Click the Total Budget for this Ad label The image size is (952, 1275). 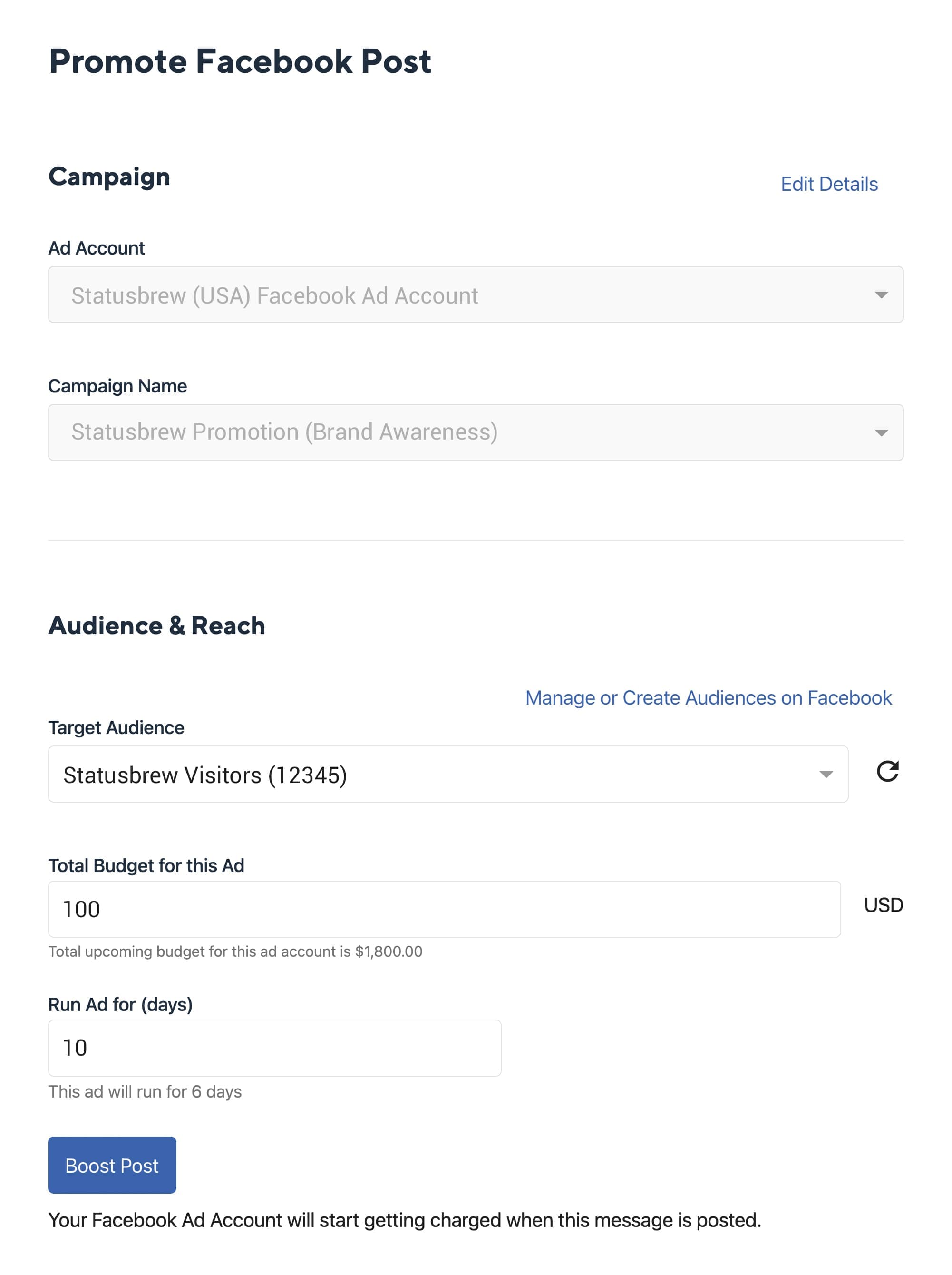[146, 865]
